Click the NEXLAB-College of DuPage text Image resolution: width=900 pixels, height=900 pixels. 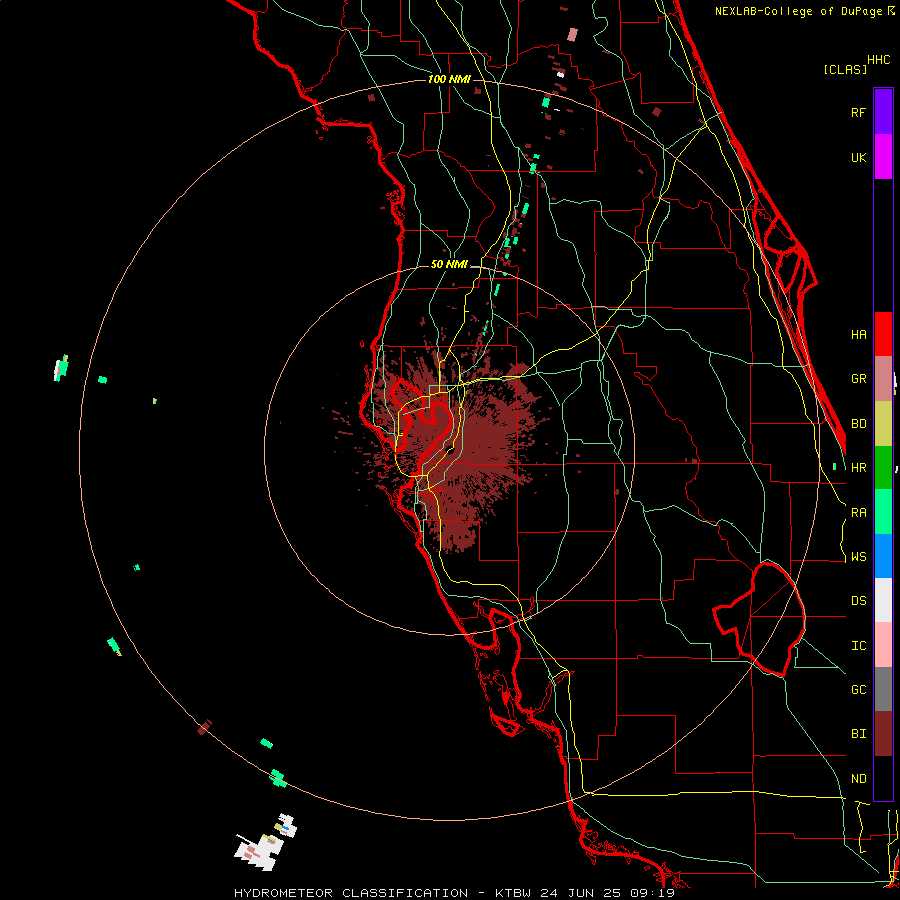(798, 11)
